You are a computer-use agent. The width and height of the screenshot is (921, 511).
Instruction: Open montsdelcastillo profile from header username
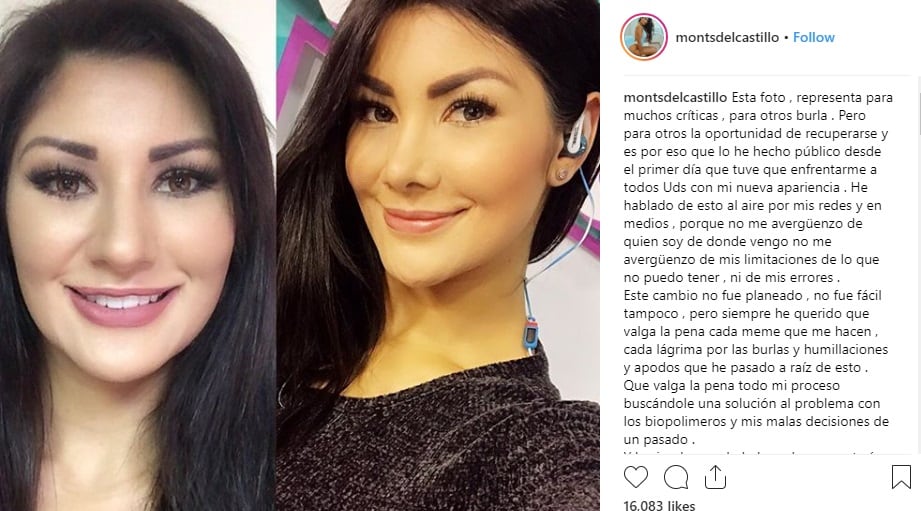[x=727, y=37]
